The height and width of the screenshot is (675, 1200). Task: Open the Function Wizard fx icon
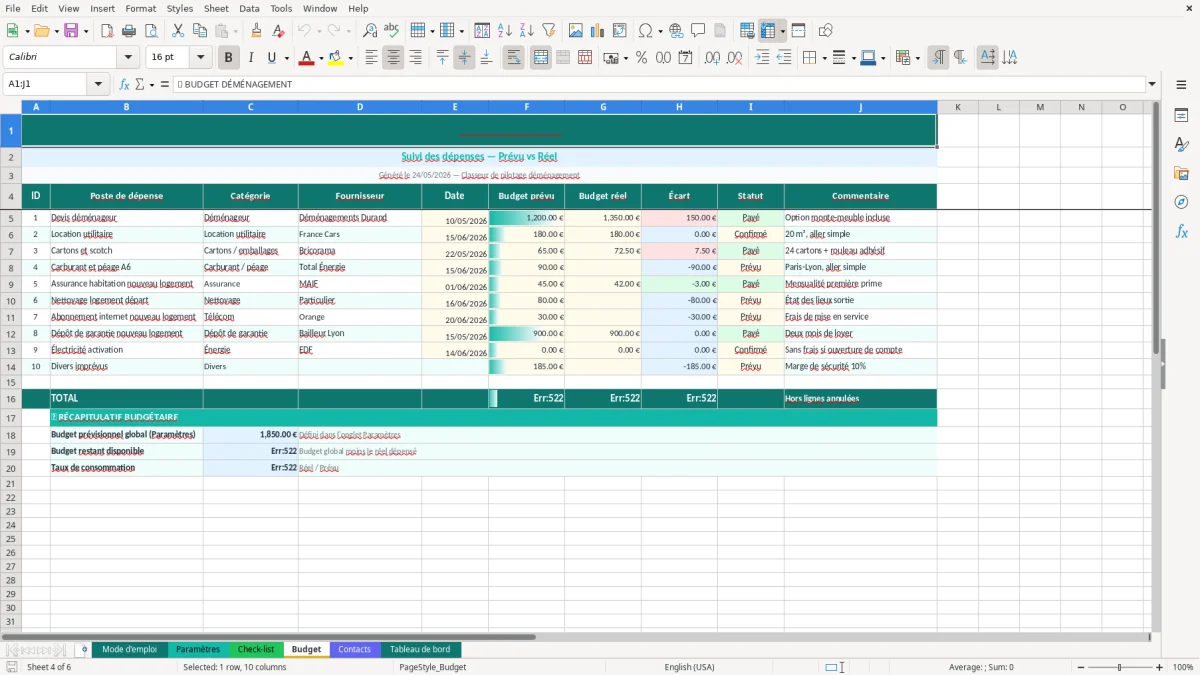[125, 84]
